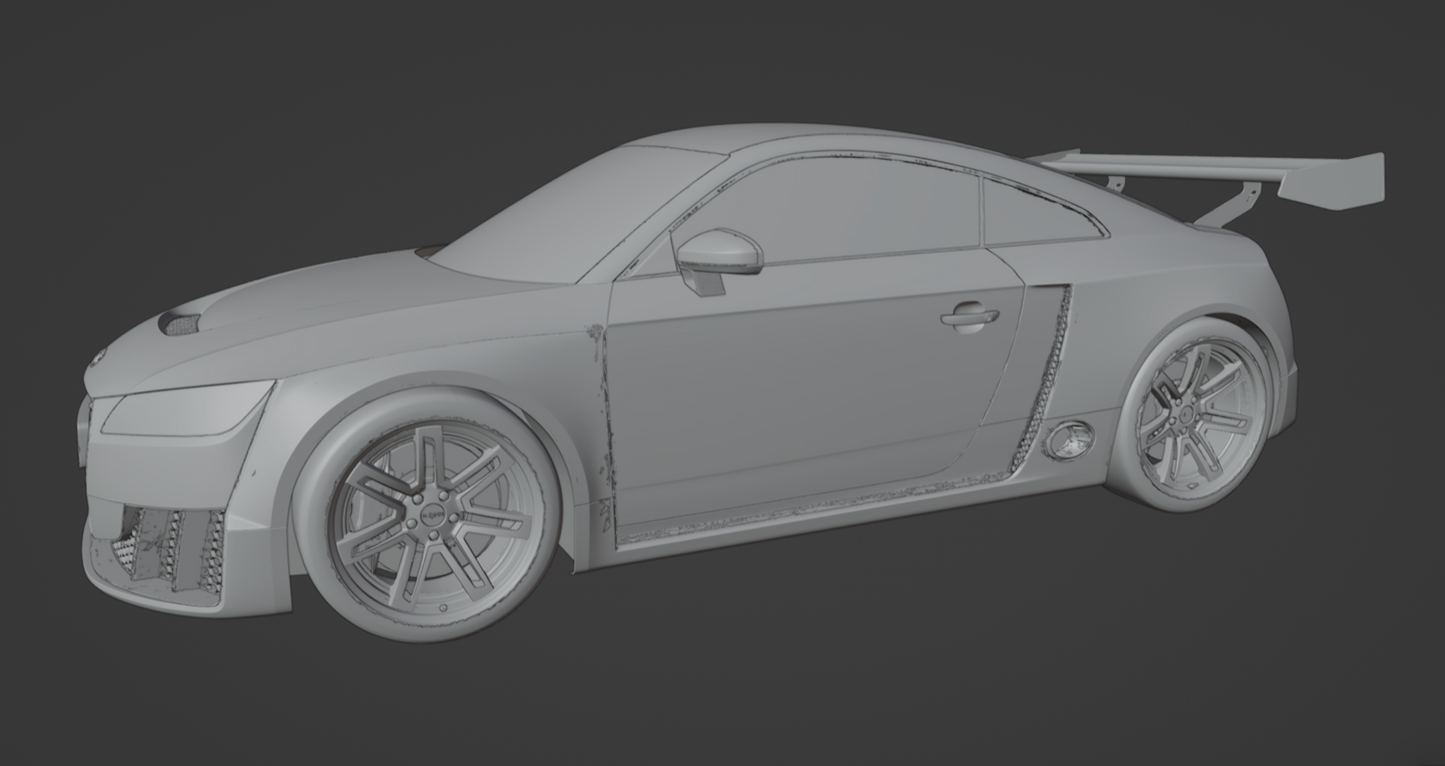Select the front wheel center hub cap

pyautogui.click(x=431, y=516)
